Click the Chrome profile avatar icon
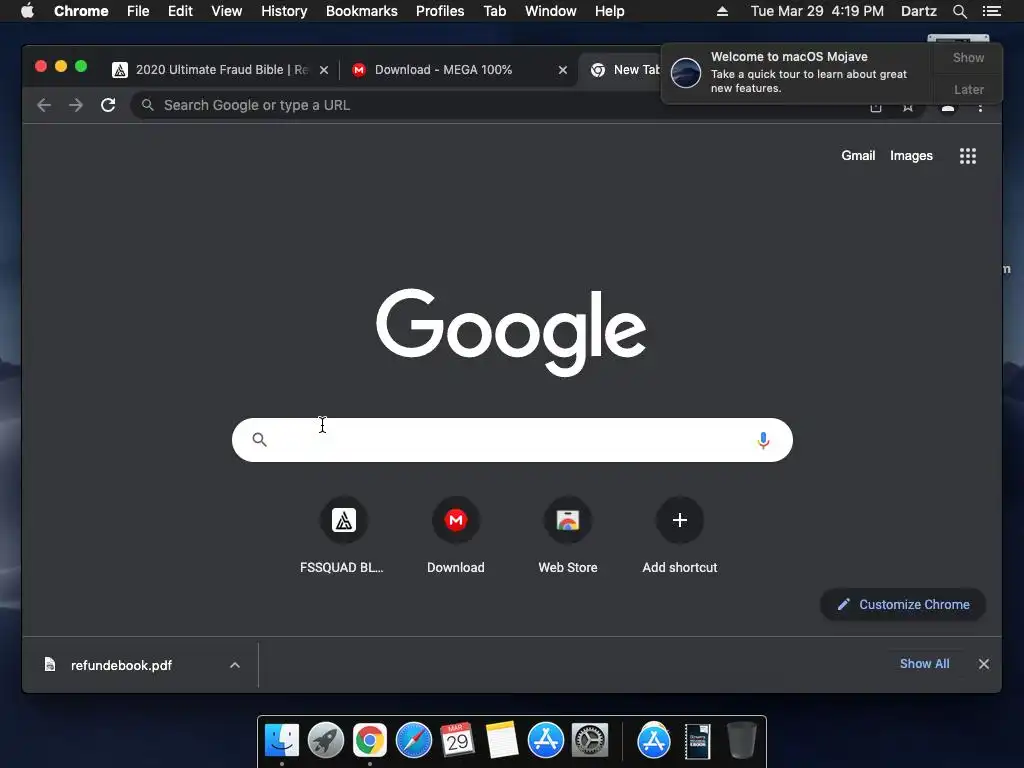Viewport: 1024px width, 768px height. [948, 108]
